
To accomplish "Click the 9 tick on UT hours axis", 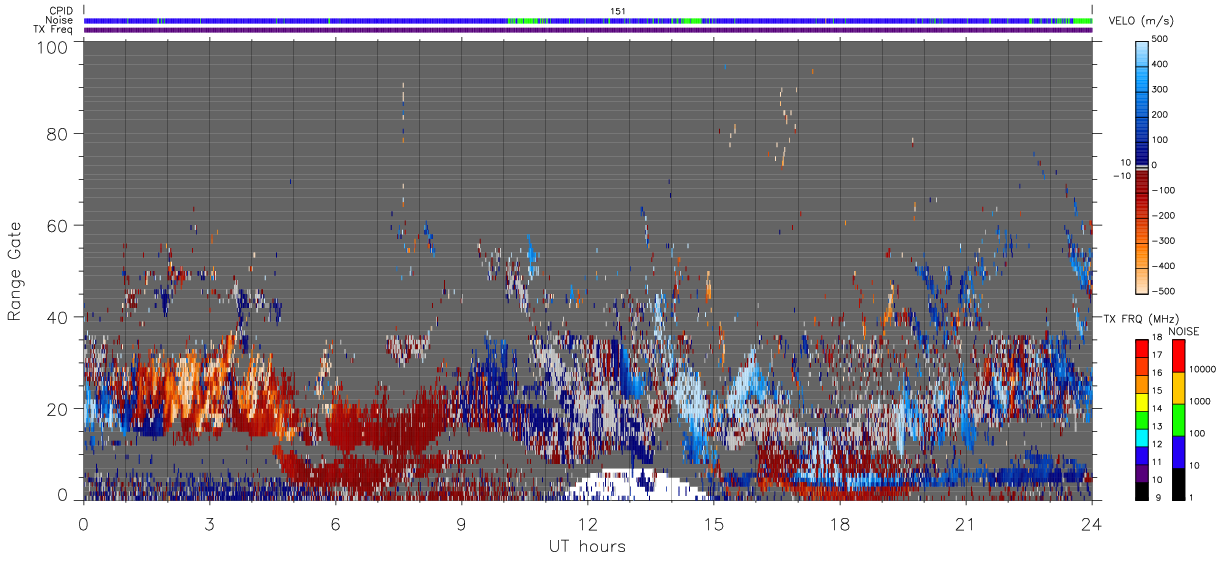I will [462, 524].
